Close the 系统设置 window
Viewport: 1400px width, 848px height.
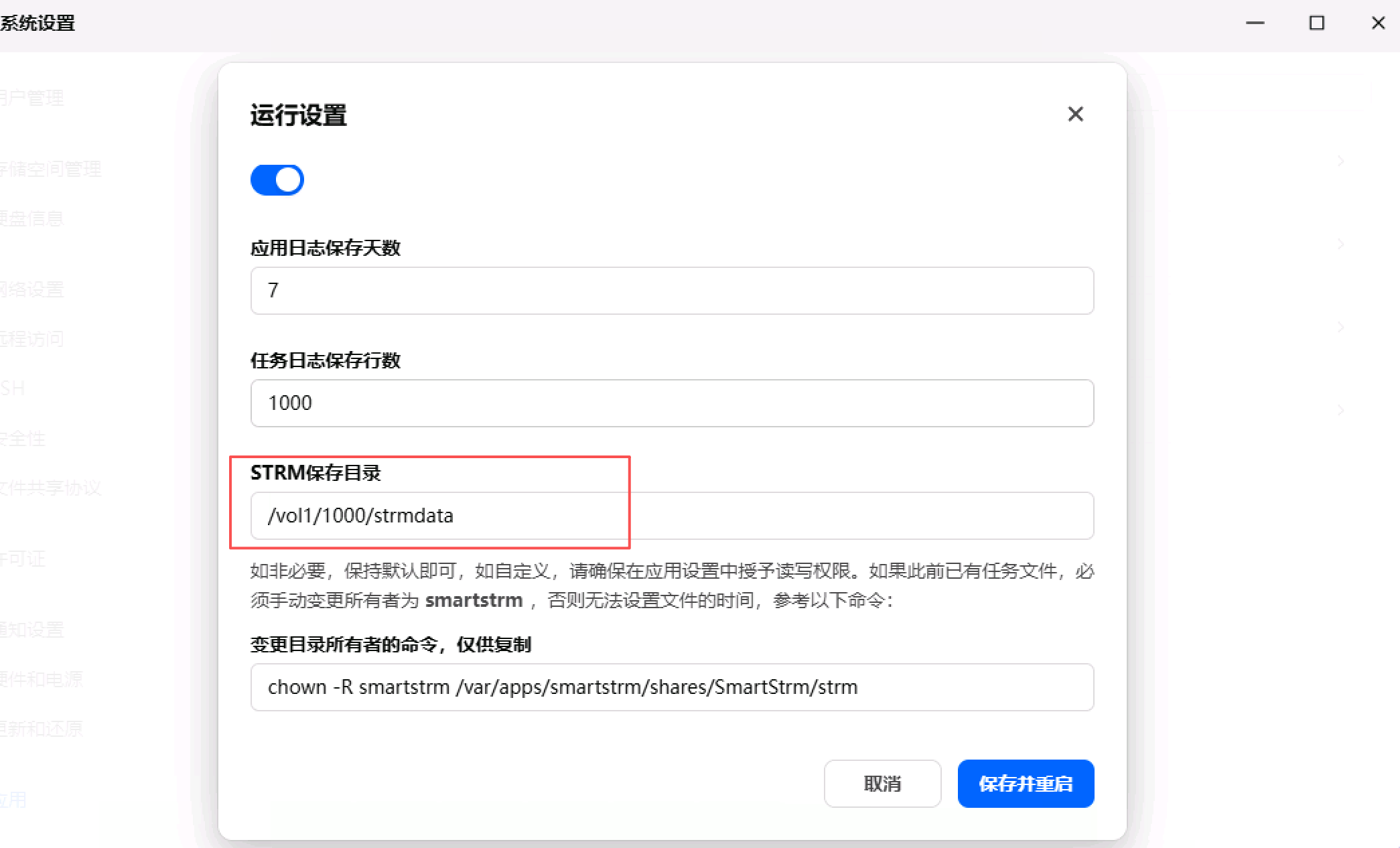coord(1378,23)
